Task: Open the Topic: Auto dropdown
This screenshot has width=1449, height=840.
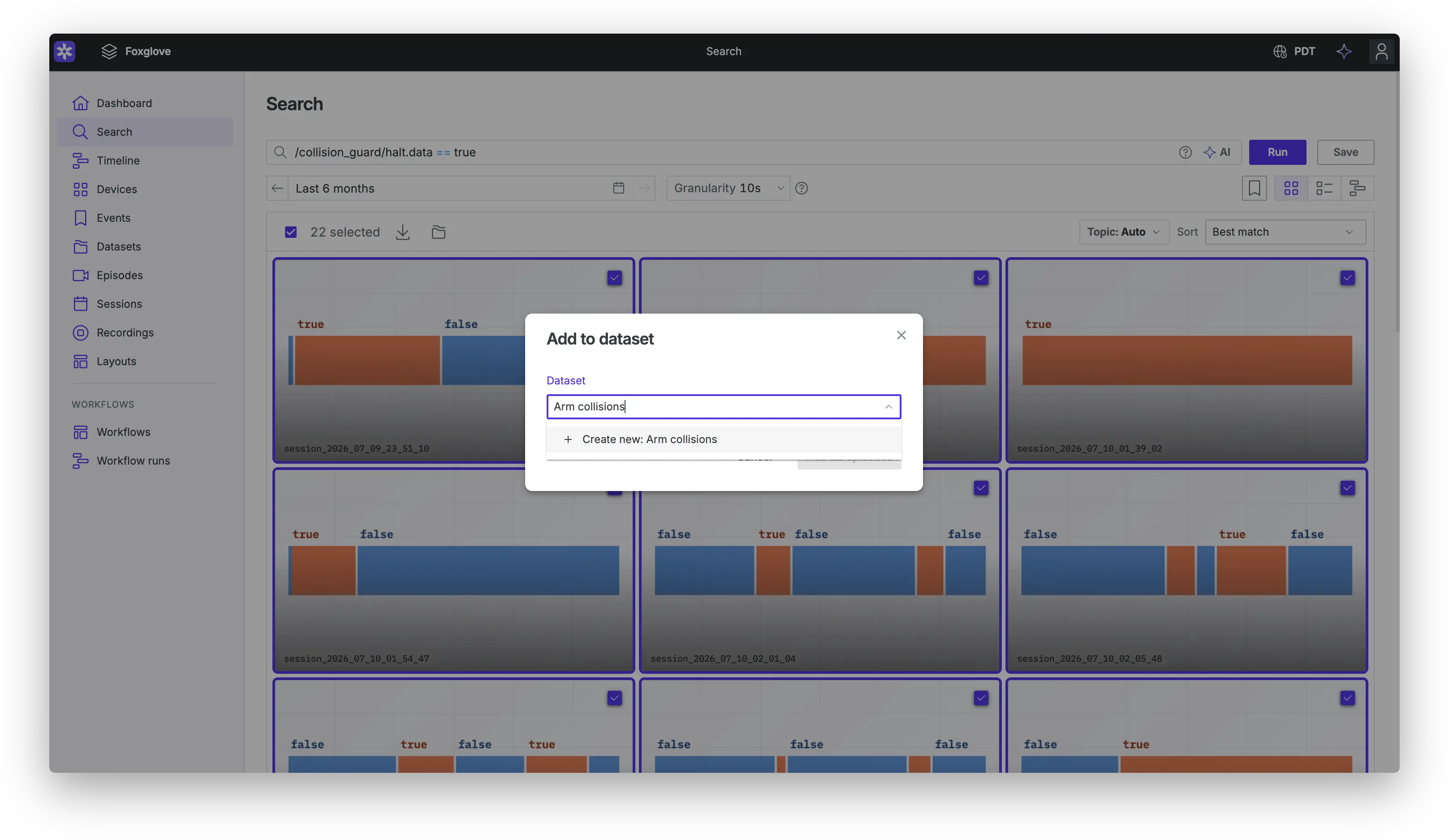Action: 1124,232
